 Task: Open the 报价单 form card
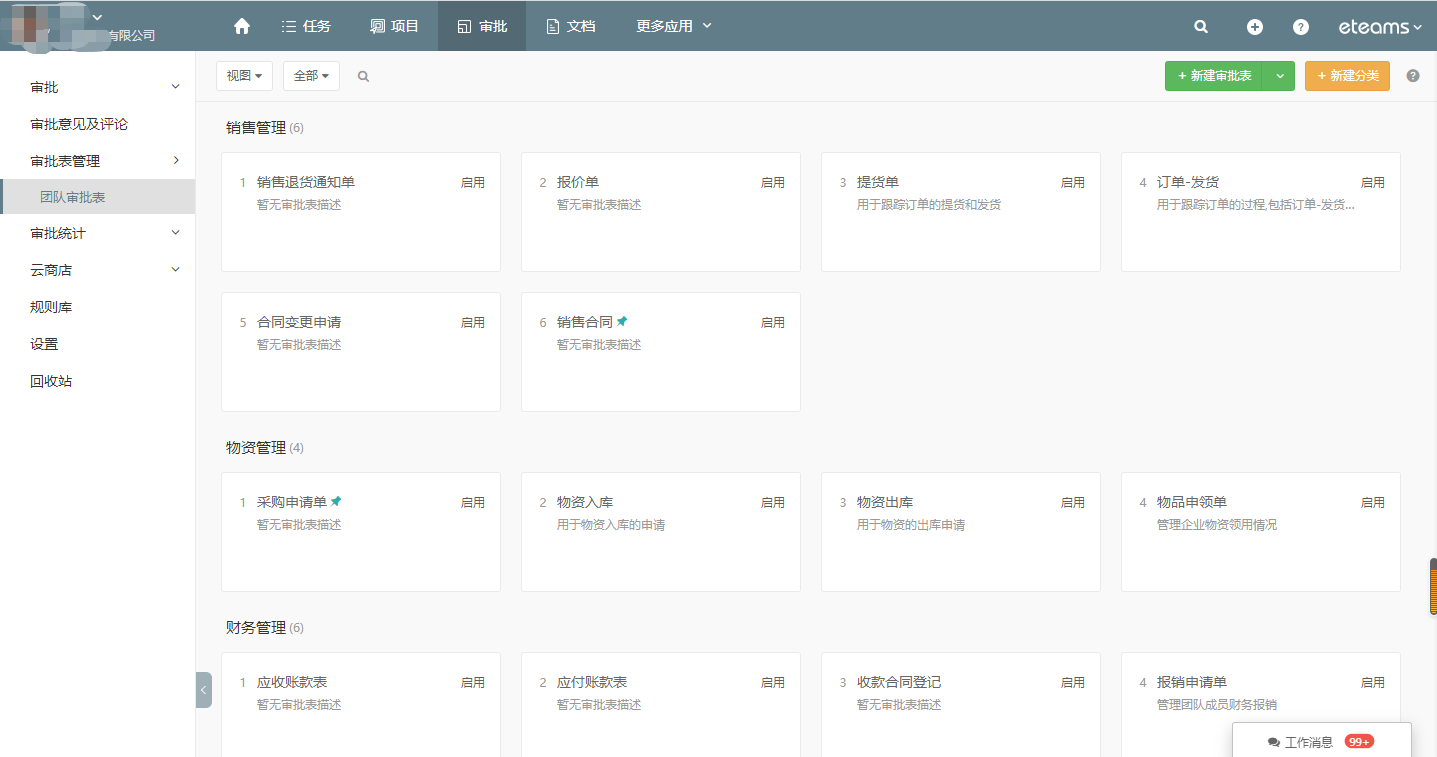(x=661, y=212)
